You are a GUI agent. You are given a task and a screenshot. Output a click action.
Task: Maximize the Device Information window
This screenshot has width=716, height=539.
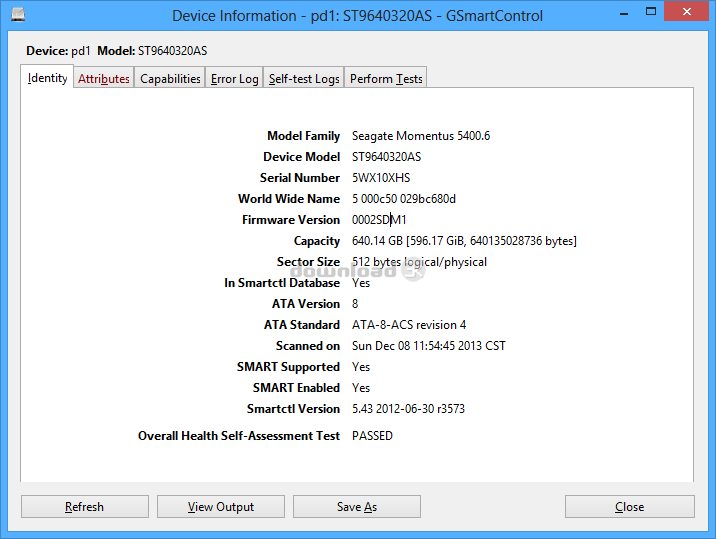(x=651, y=12)
